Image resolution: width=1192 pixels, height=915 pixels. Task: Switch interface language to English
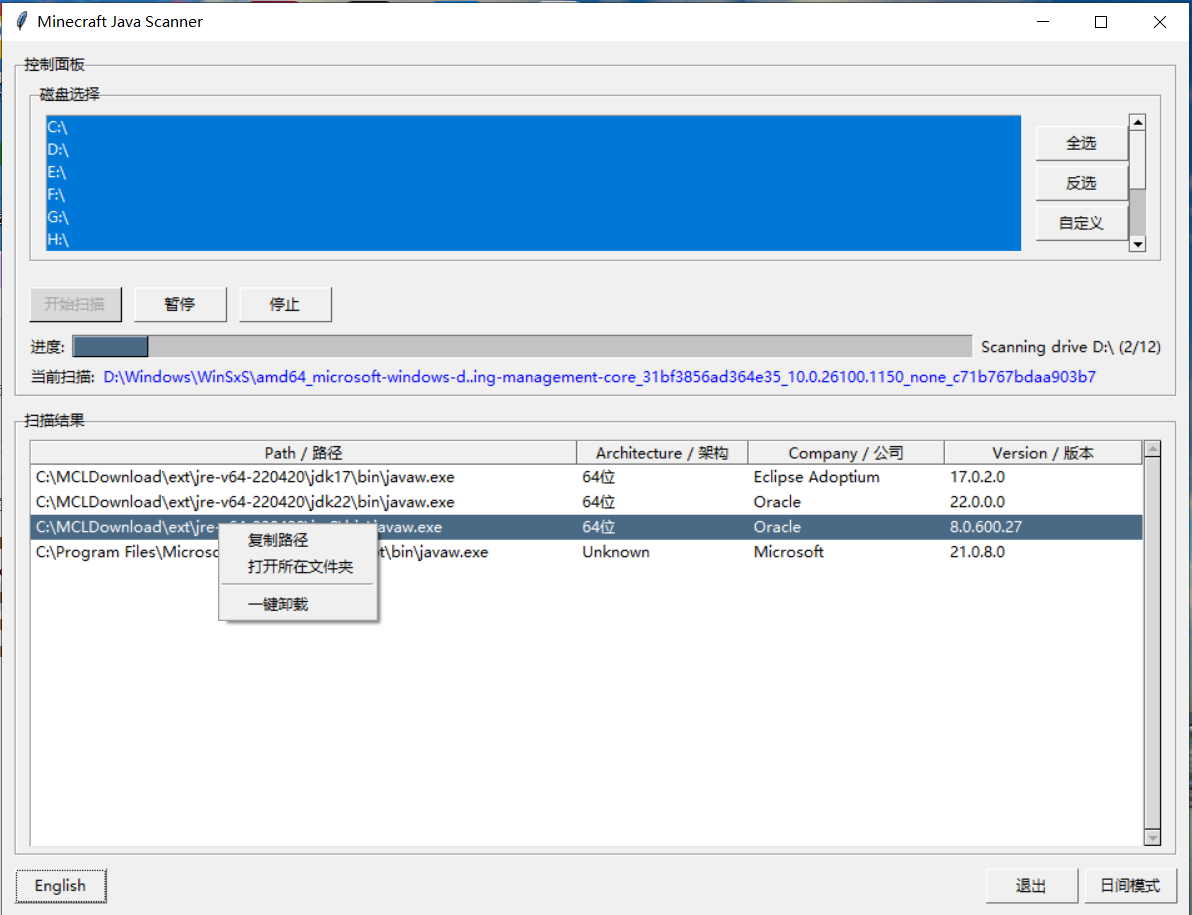coord(60,886)
